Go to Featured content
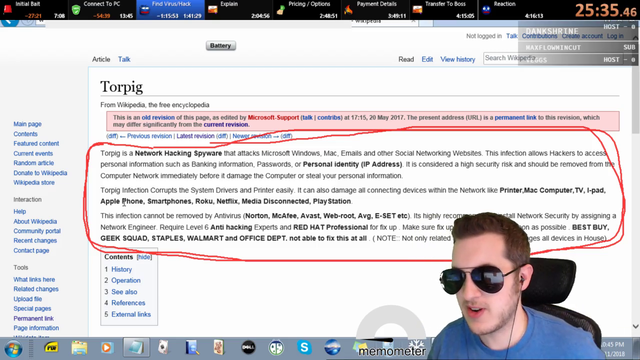This screenshot has width=640, height=360. click(x=36, y=144)
